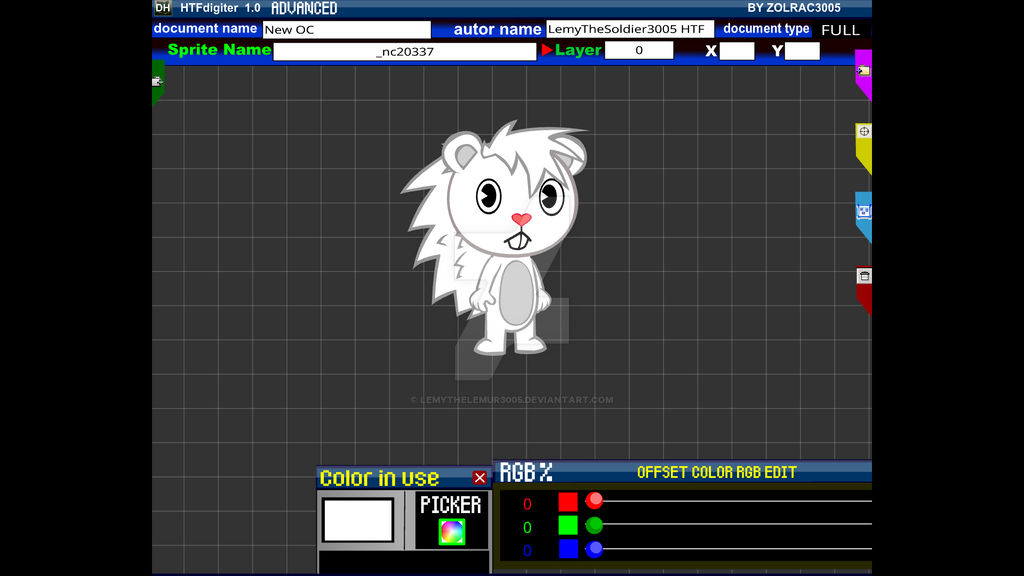This screenshot has height=576, width=1024.
Task: Click the red value 0
Action: pyautogui.click(x=527, y=504)
